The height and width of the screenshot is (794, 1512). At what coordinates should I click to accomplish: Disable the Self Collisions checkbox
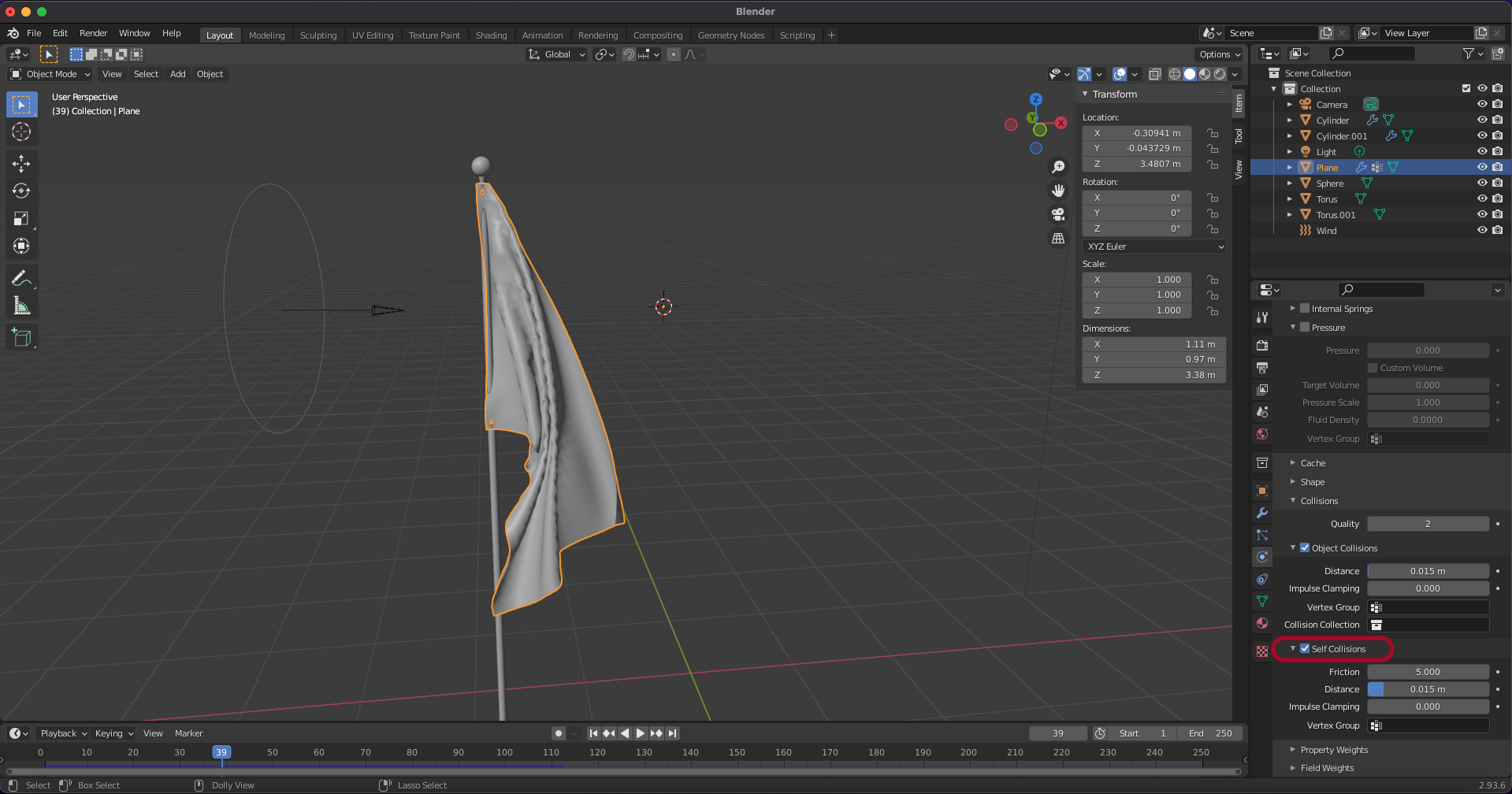1305,648
